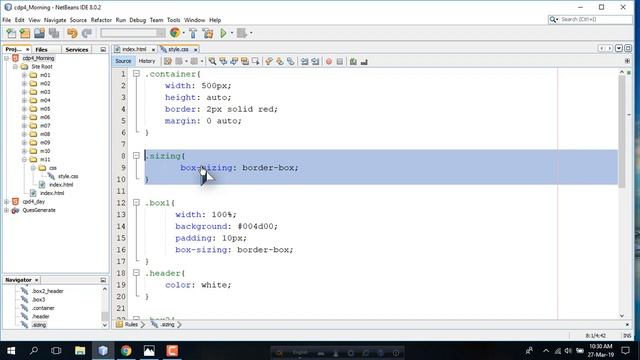Collapse the .box1 rule fold on line 12
640x360 pixels.
136,202
